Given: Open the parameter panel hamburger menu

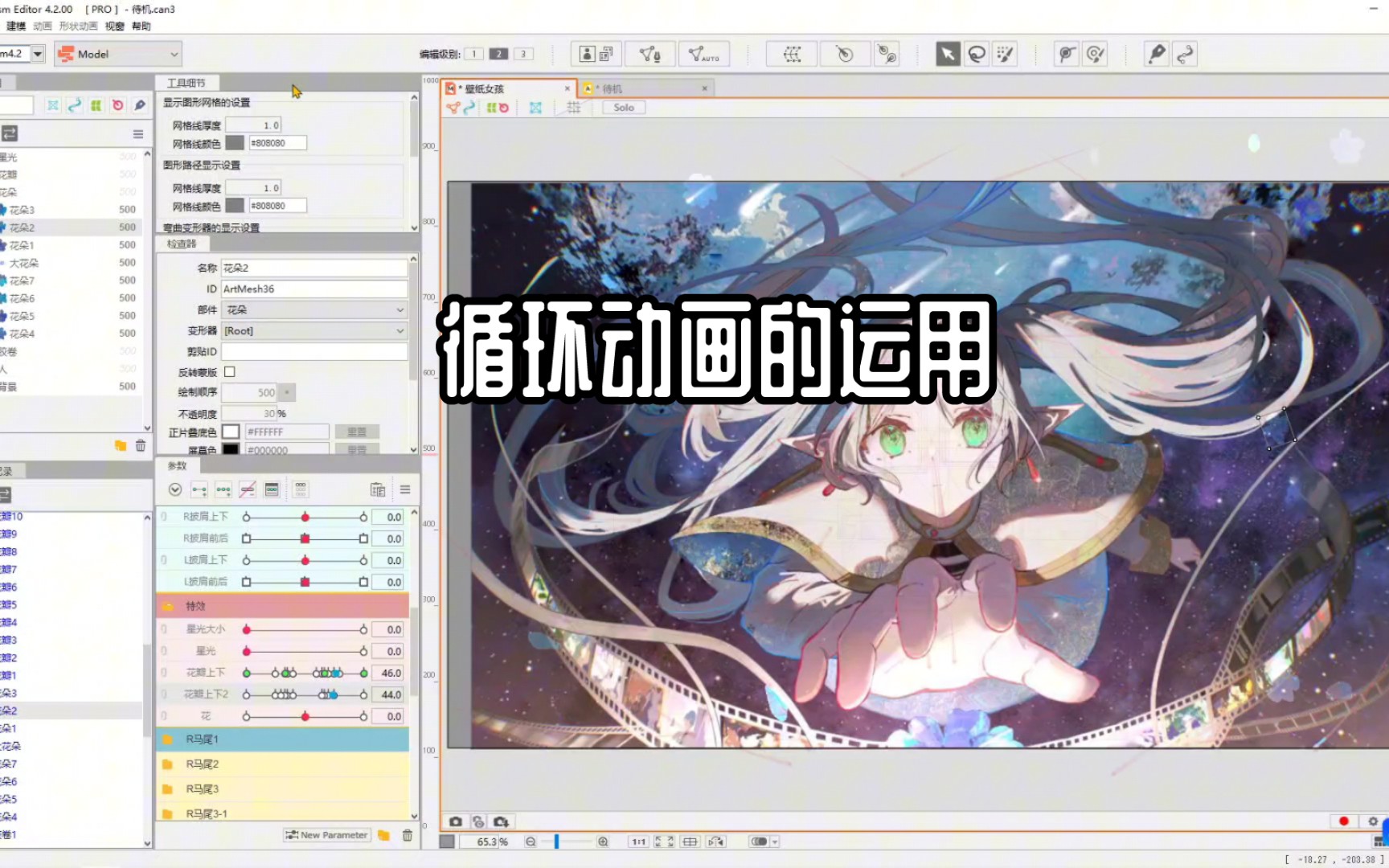Looking at the screenshot, I should (405, 489).
